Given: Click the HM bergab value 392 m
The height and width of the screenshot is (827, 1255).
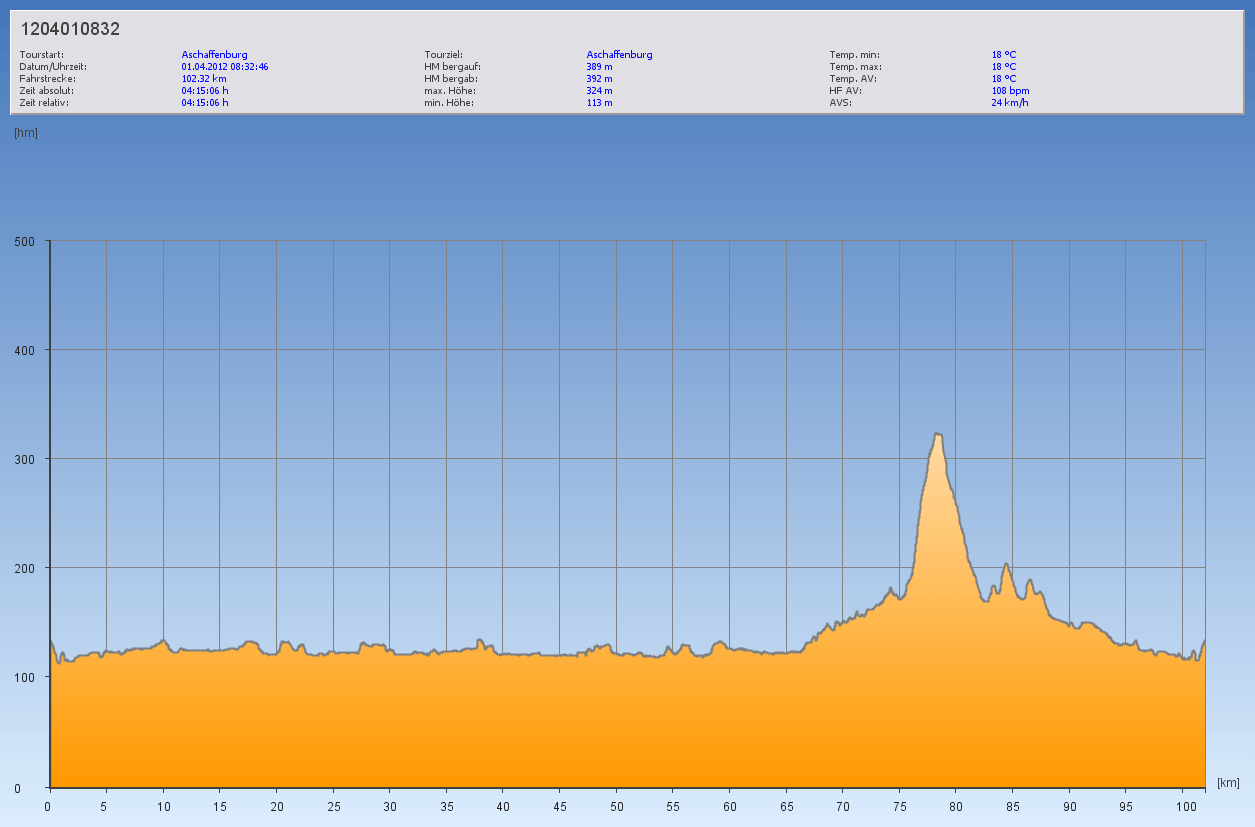Looking at the screenshot, I should pos(599,79).
